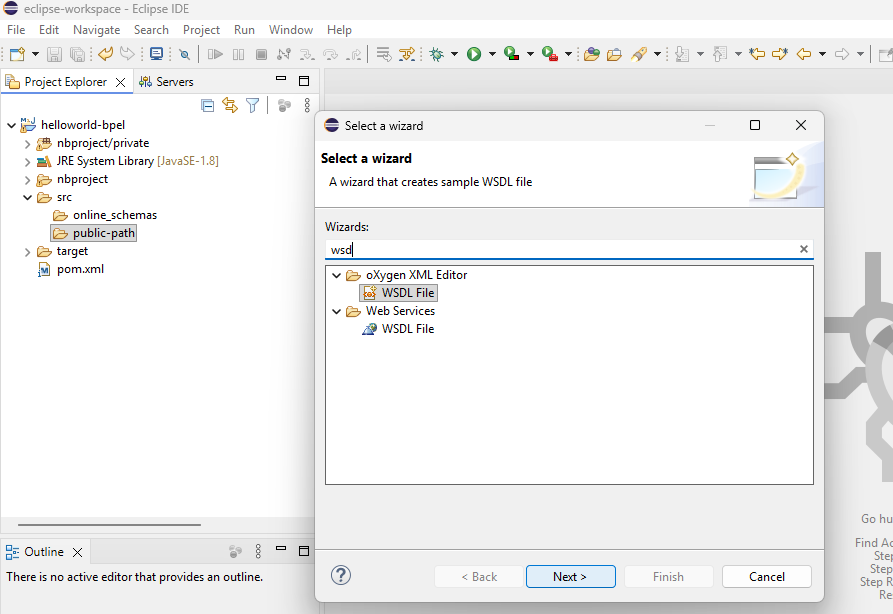Expand the nbproject/private folder
The height and width of the screenshot is (614, 893).
click(27, 144)
